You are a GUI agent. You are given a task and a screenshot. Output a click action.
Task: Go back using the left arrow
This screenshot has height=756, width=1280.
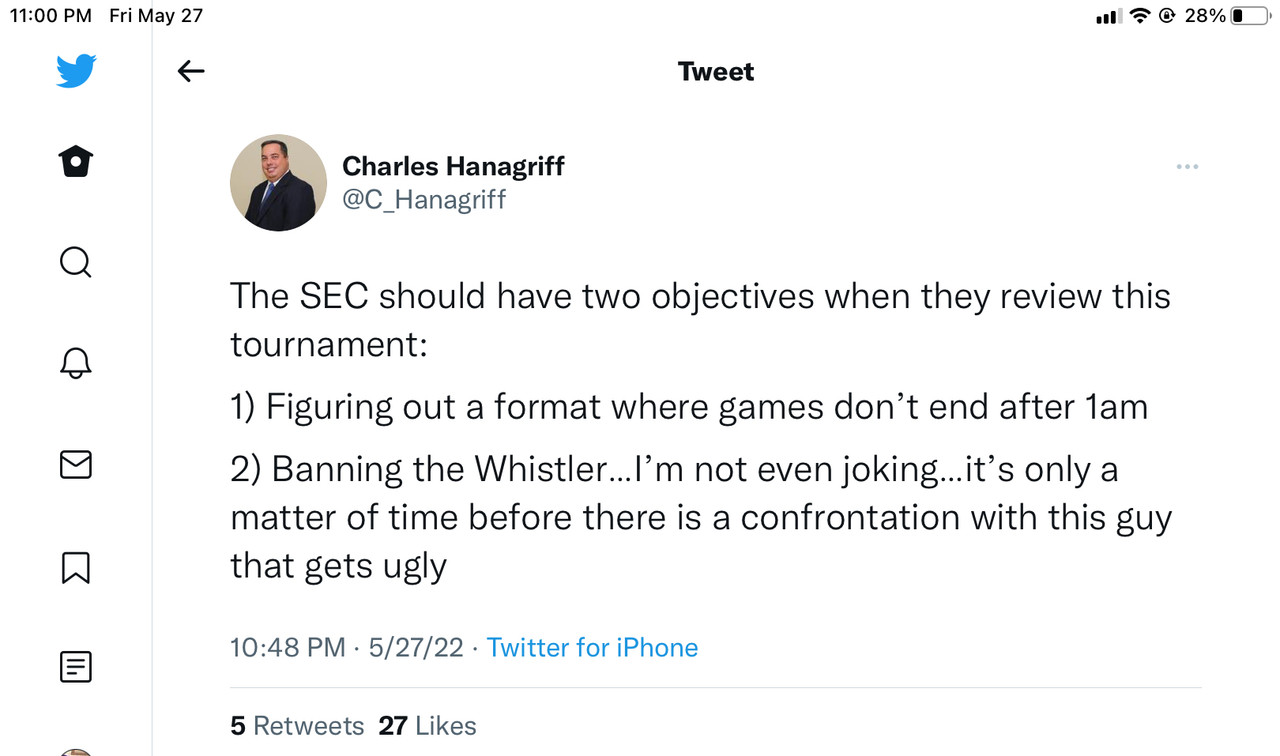pyautogui.click(x=190, y=71)
